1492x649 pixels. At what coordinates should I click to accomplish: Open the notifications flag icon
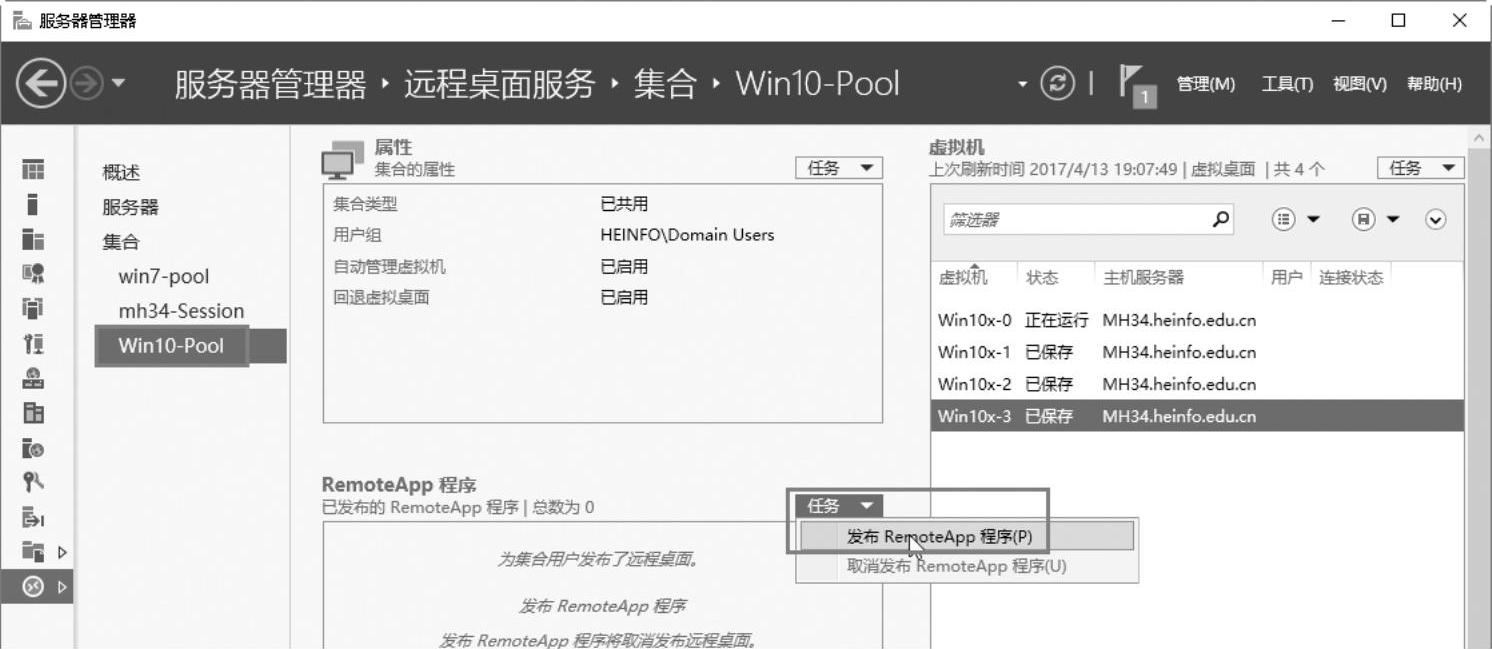(1134, 85)
